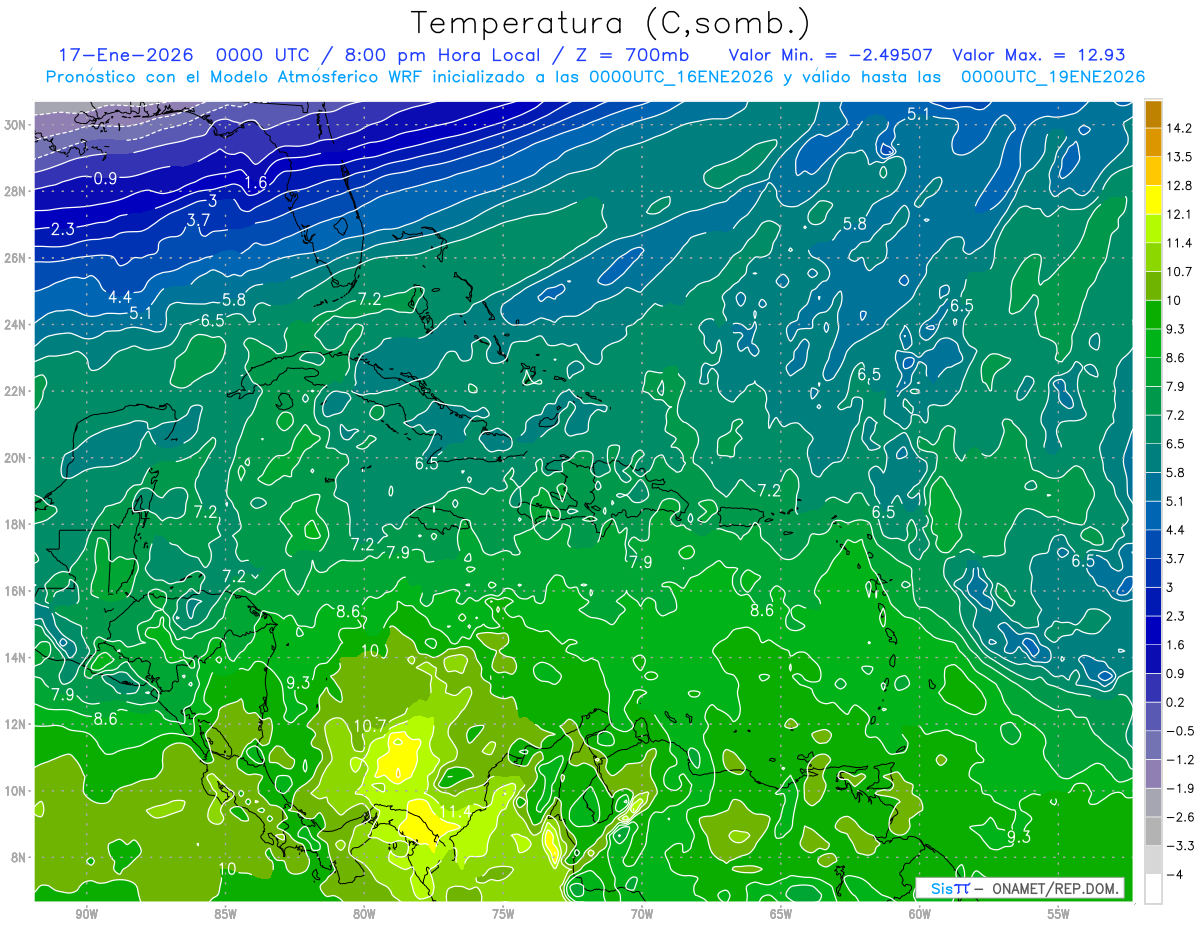Screen dimensions: 1200x927
Task: Click the -1.9 value on the colorbar
Action: (1181, 788)
